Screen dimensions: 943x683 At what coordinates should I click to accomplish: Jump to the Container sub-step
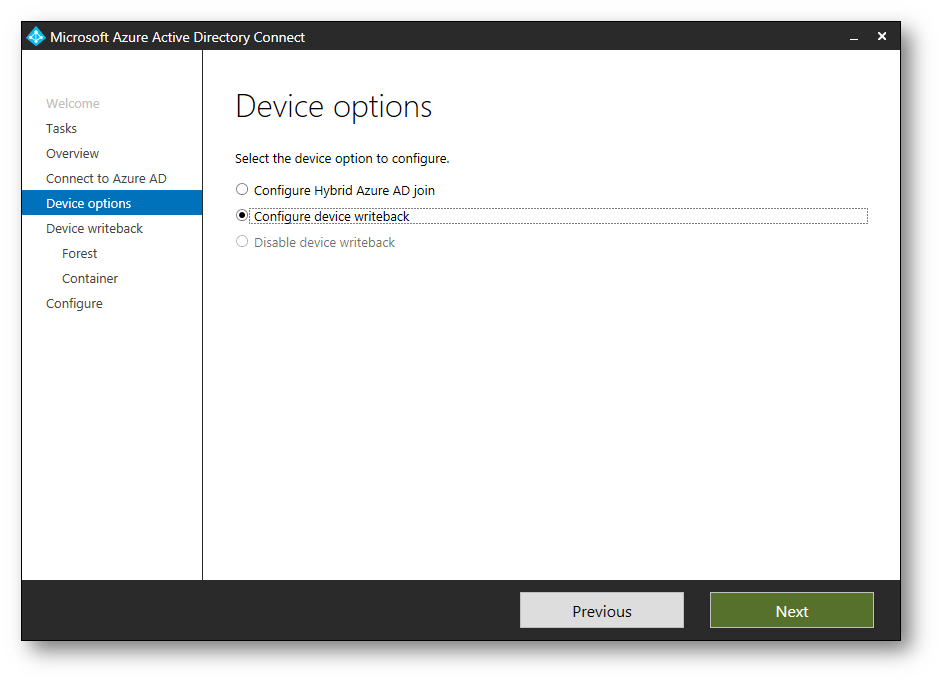tap(90, 279)
